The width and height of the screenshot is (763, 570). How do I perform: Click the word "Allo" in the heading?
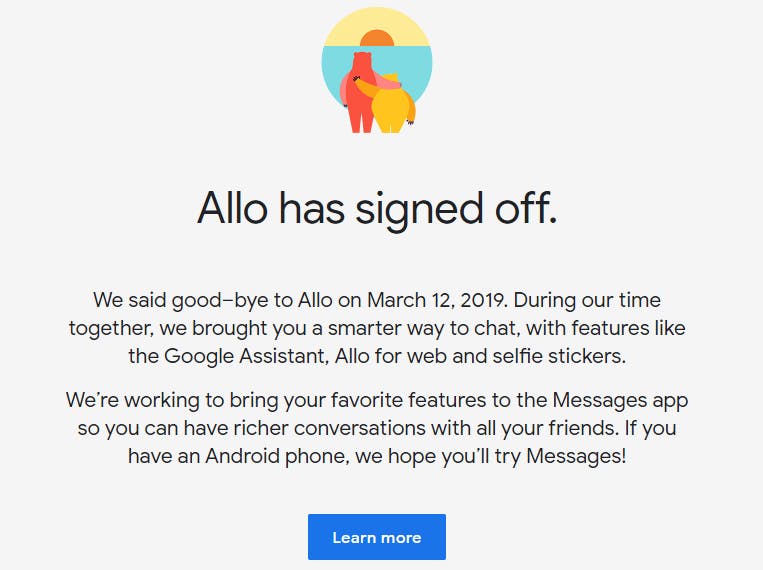coord(233,208)
